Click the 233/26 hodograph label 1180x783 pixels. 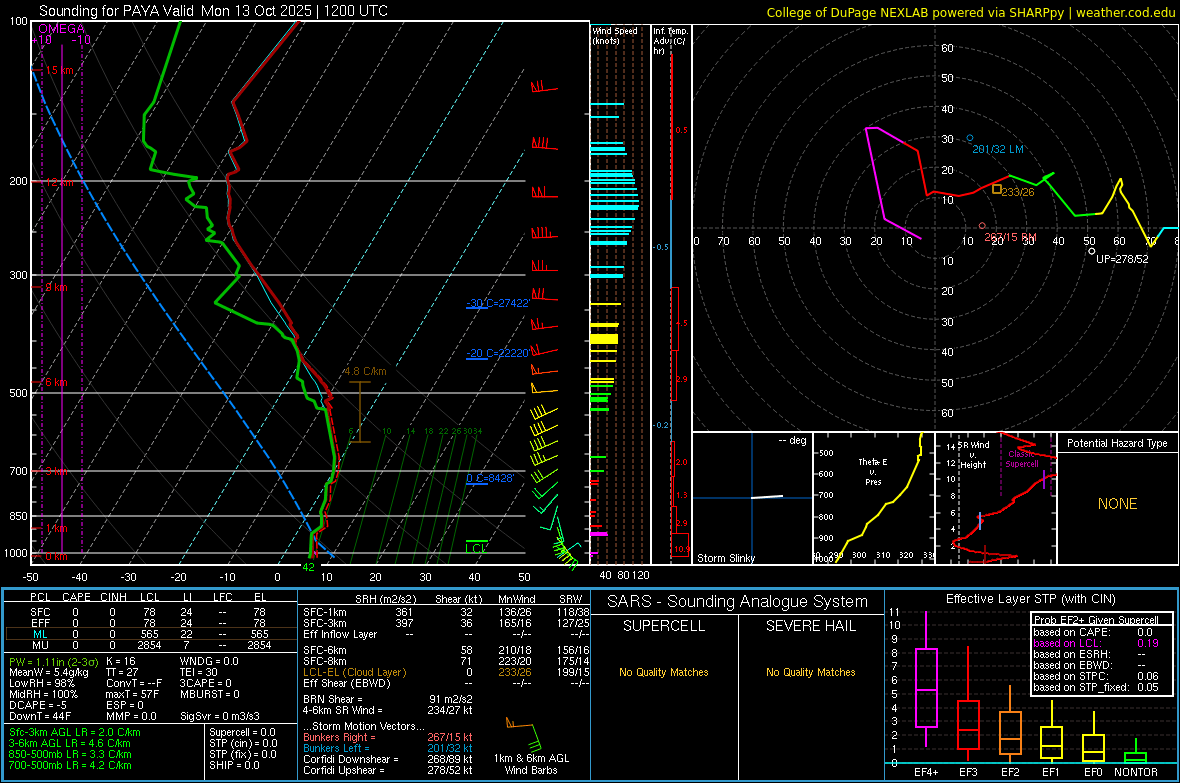tap(1017, 192)
